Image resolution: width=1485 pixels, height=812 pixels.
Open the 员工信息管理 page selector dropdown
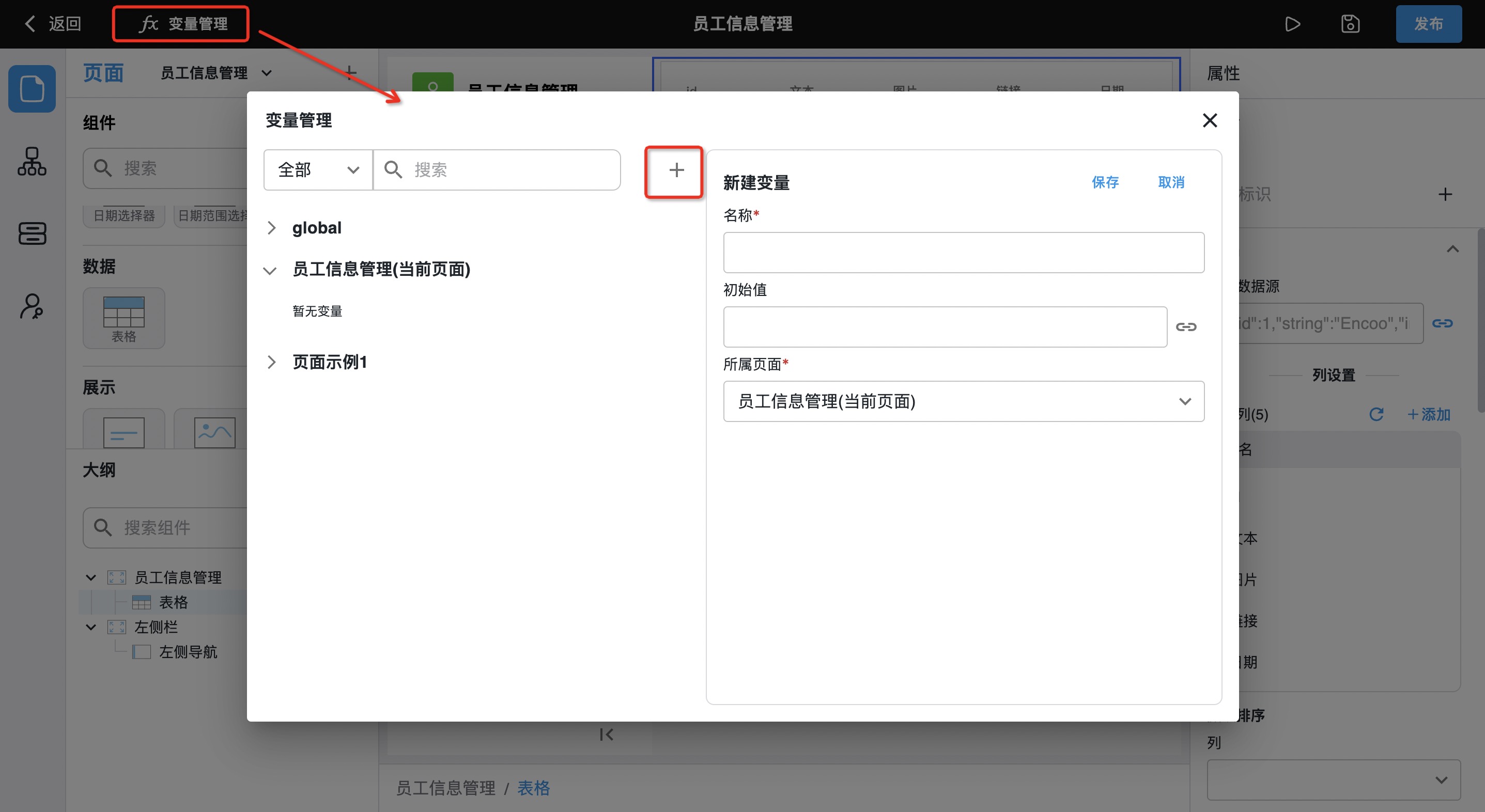pyautogui.click(x=215, y=73)
